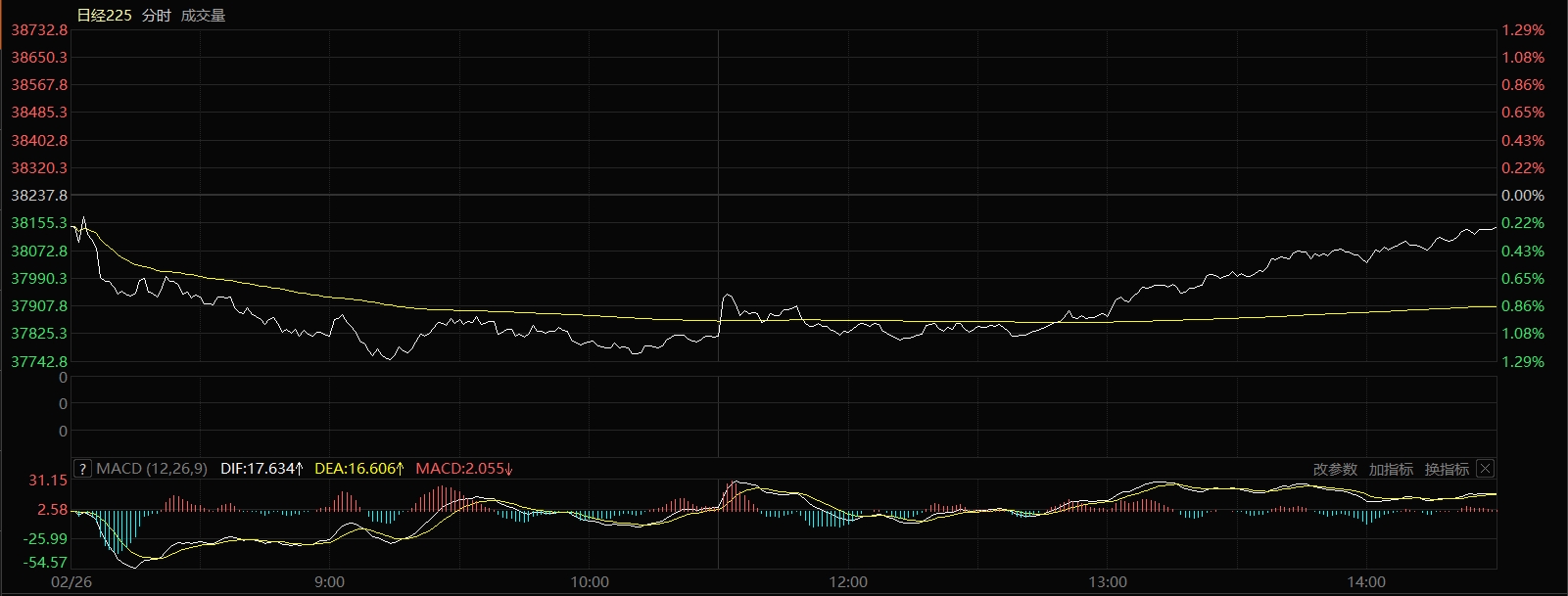Viewport: 1568px width, 596px height.
Task: Click the DIF:17.634 value
Action: click(261, 469)
